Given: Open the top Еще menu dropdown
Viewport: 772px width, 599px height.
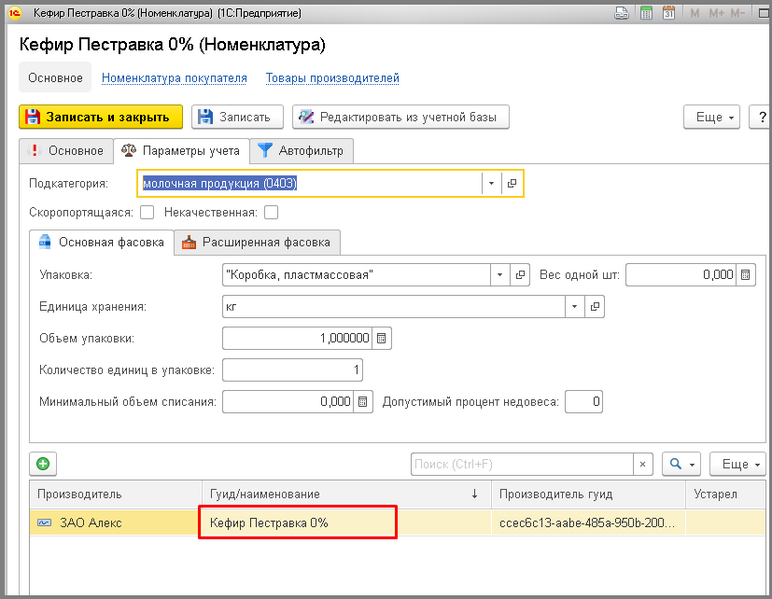Looking at the screenshot, I should 711,117.
